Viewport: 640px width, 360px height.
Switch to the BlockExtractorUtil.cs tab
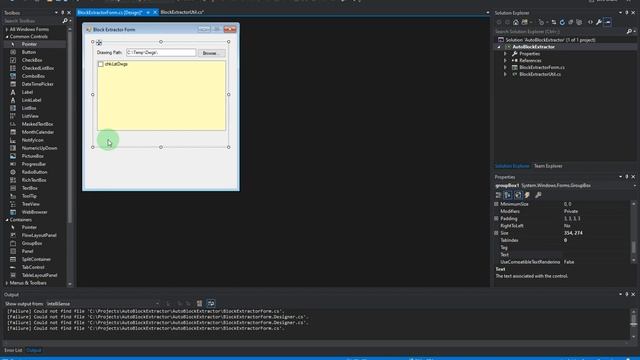[x=182, y=12]
